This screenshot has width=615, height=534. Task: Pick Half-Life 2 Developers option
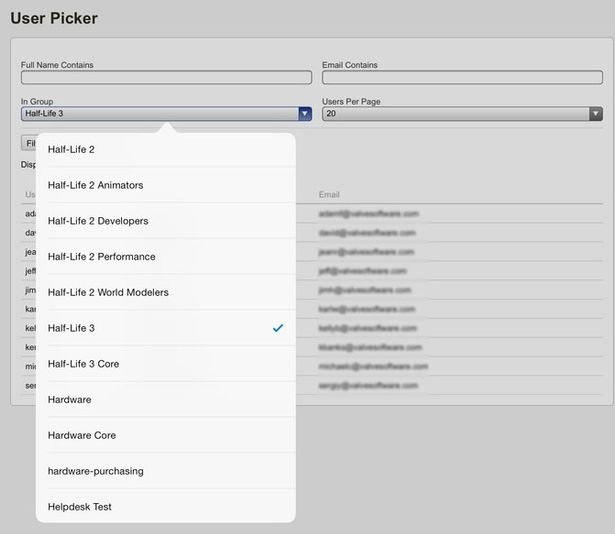[166, 221]
